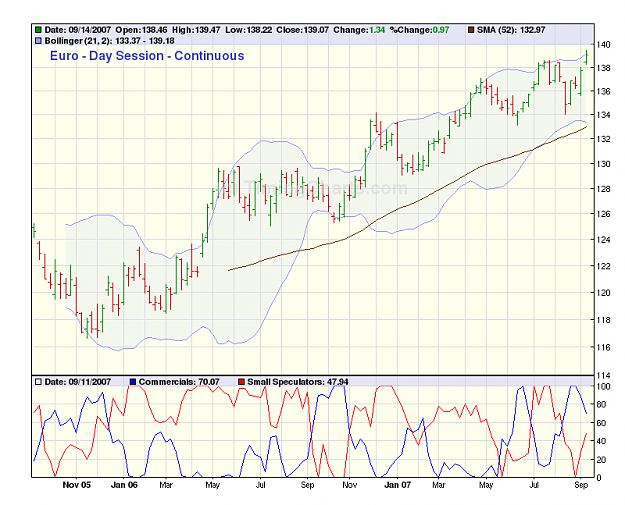Click the 140 price axis label
Screen dimensions: 625x505
[603, 45]
